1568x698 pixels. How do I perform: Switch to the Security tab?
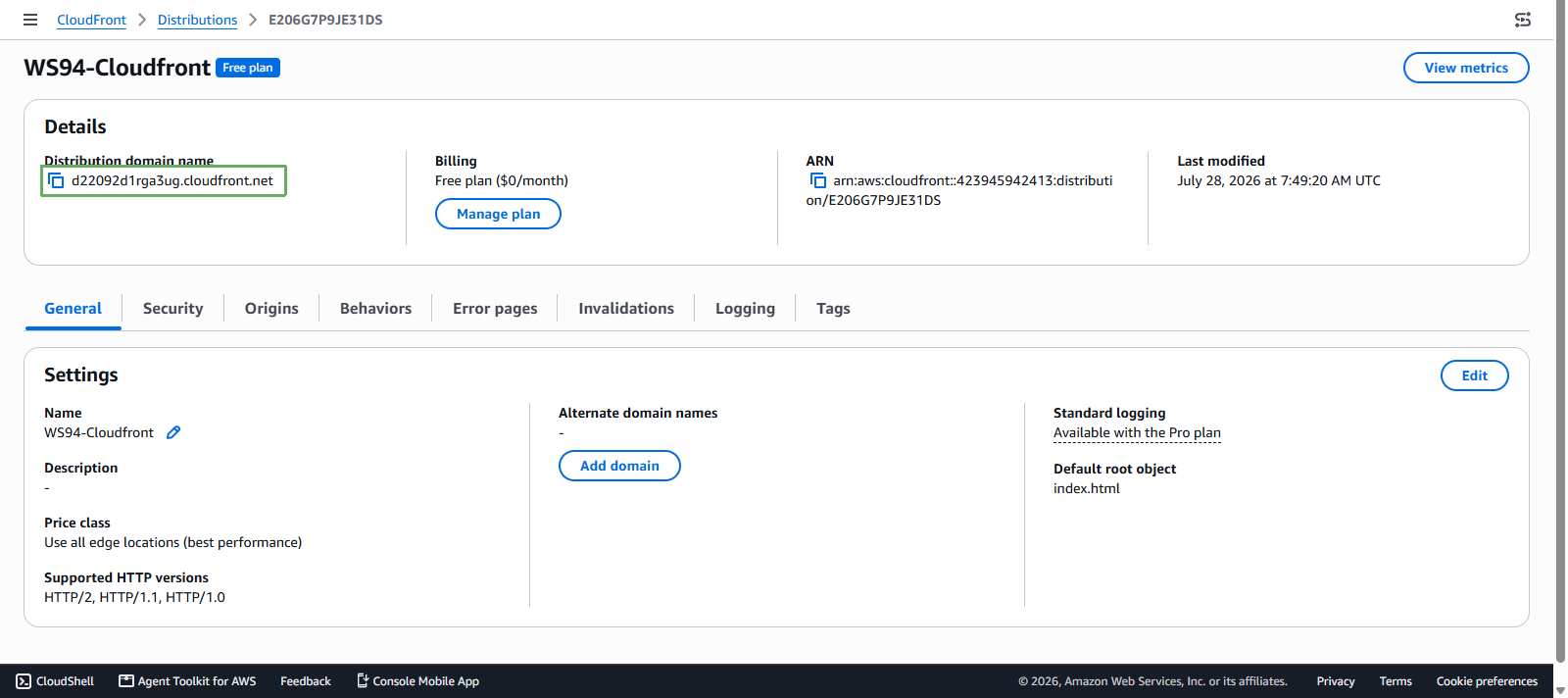coord(172,309)
